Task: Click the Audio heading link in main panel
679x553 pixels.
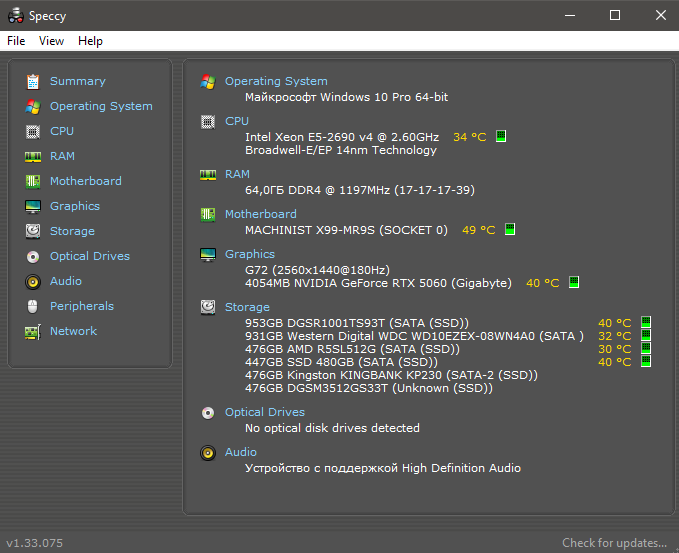Action: pyautogui.click(x=241, y=453)
